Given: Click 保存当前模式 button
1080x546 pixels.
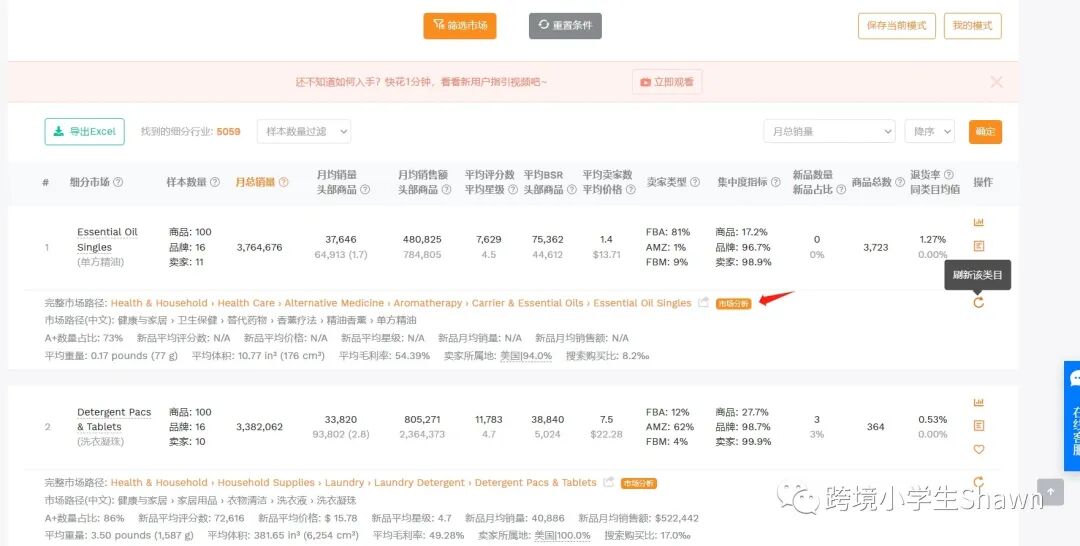Looking at the screenshot, I should (x=897, y=25).
